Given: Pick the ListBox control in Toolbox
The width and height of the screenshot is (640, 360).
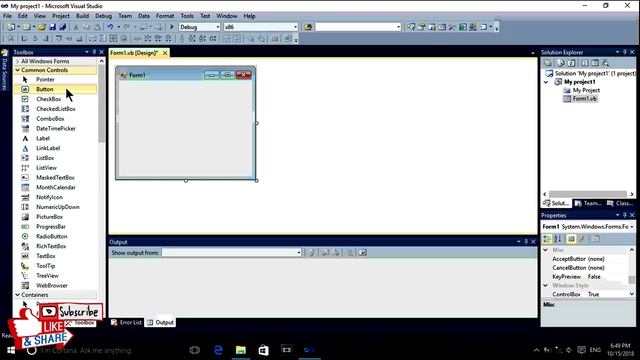Looking at the screenshot, I should click(x=56, y=158).
